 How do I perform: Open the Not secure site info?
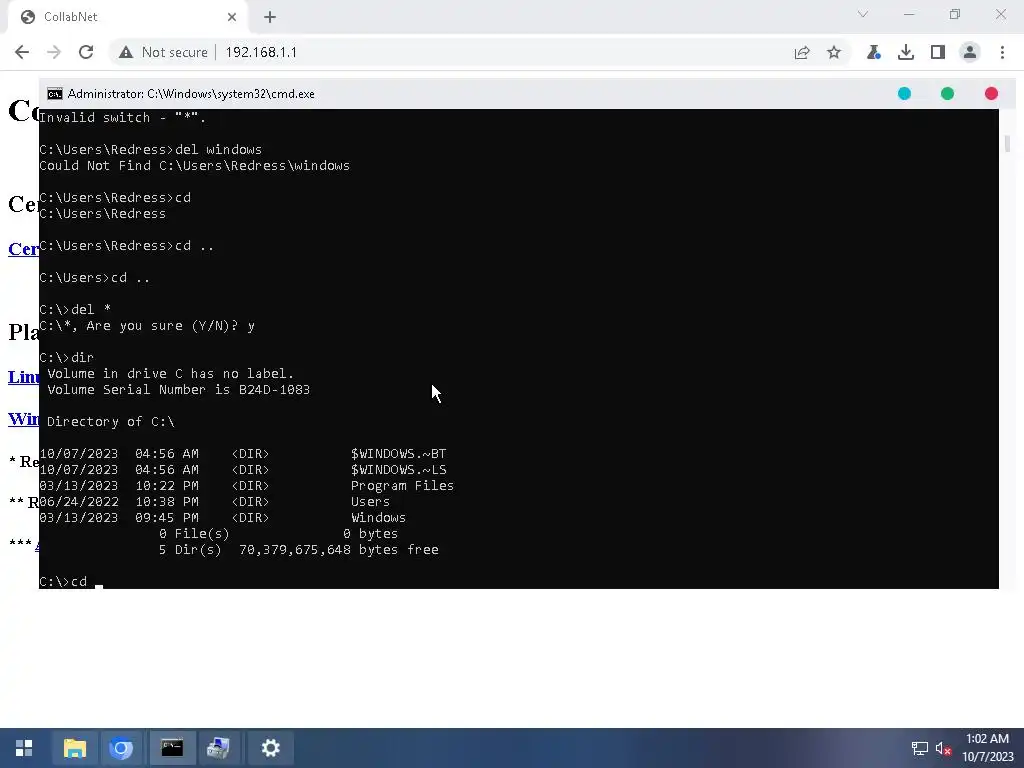point(163,52)
